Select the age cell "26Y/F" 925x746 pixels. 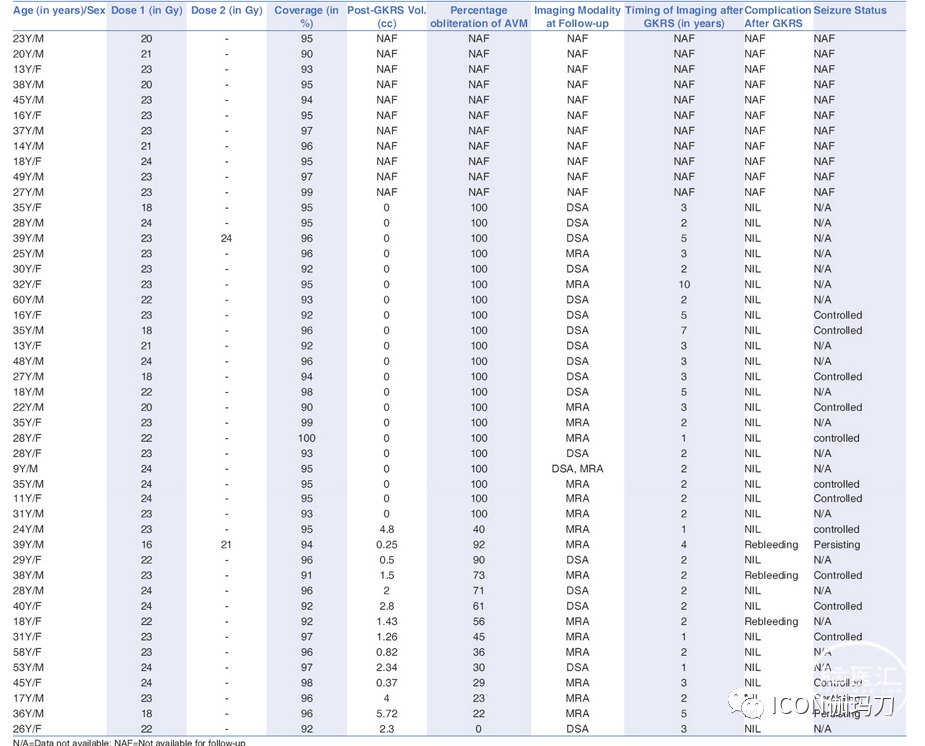[28, 729]
